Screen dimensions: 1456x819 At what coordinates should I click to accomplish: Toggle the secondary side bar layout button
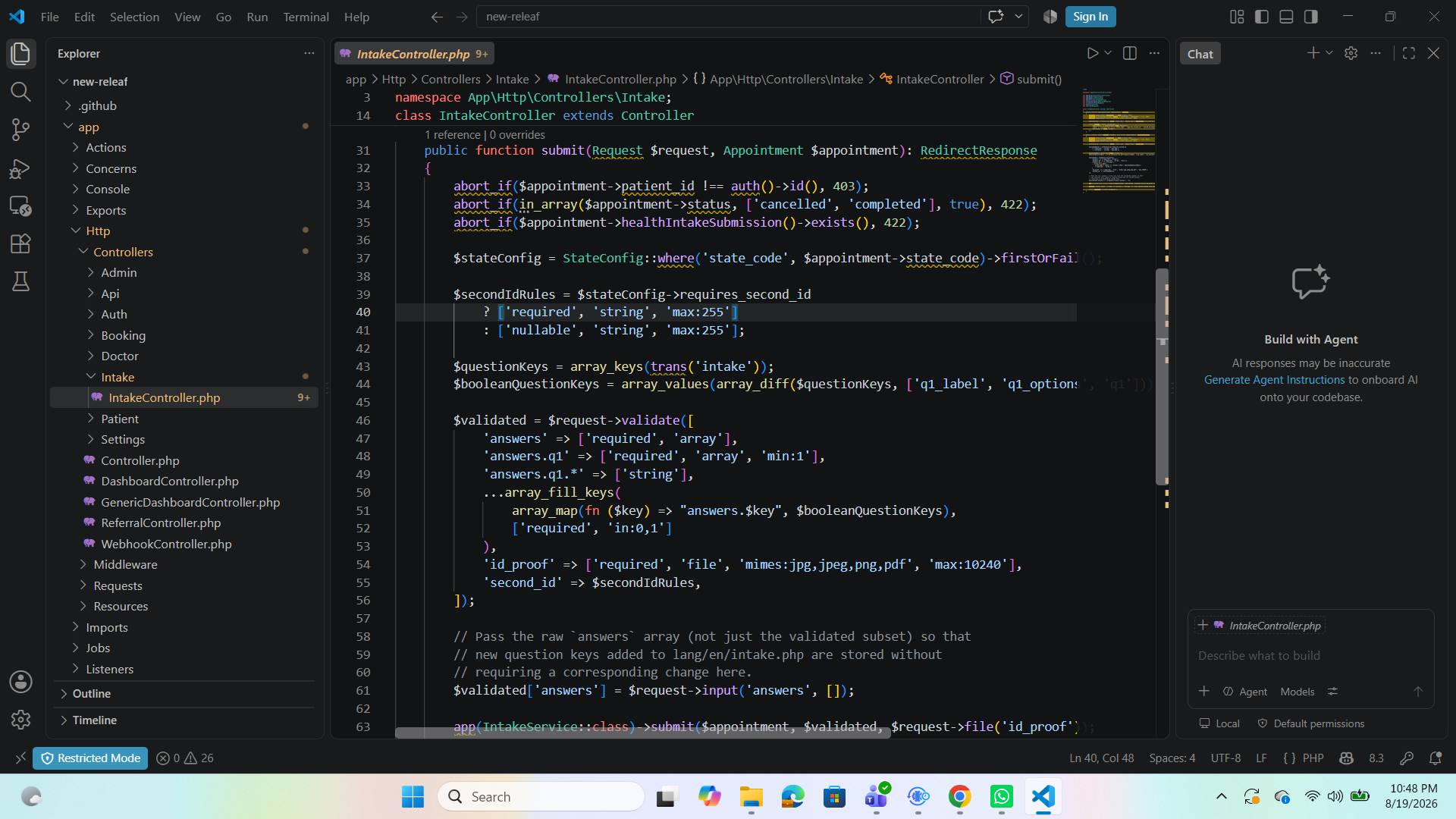[1311, 17]
